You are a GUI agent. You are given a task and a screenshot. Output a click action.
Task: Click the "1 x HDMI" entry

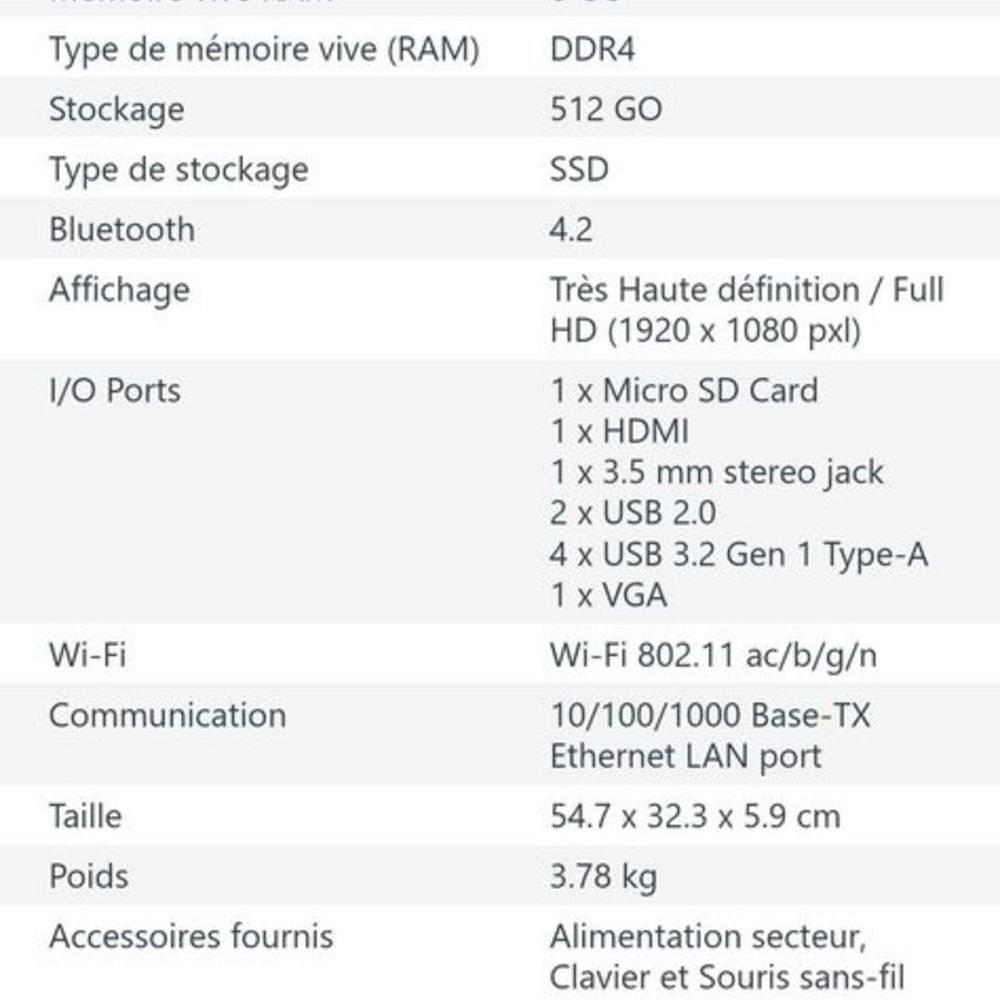tap(619, 431)
